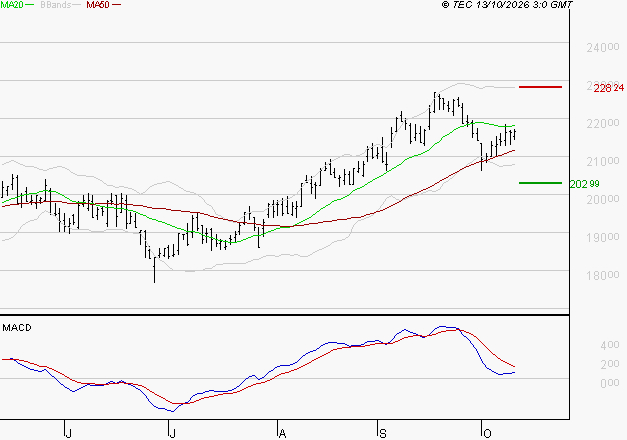Click the MACD 000 zero axis label

pyautogui.click(x=610, y=383)
